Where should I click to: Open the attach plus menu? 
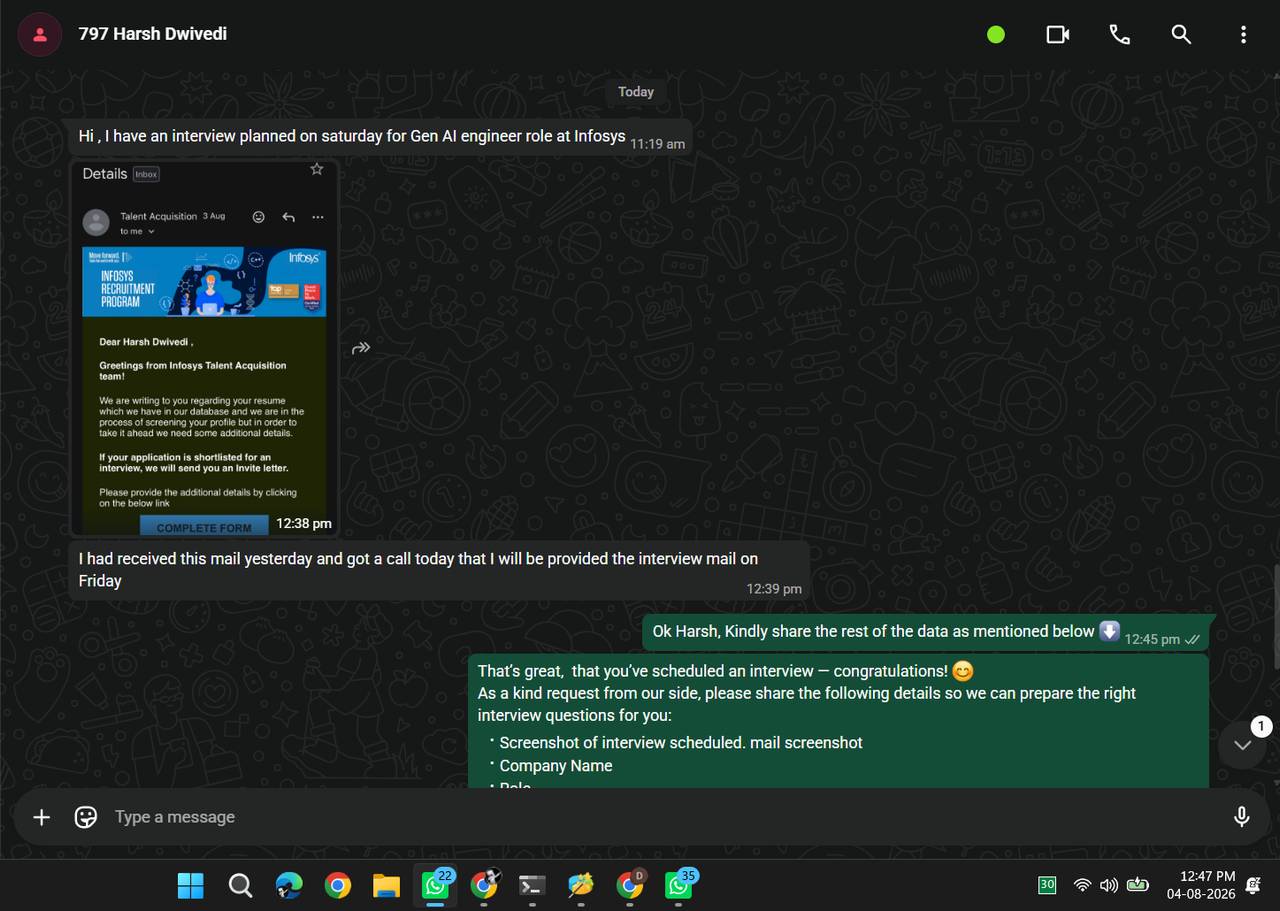(41, 817)
